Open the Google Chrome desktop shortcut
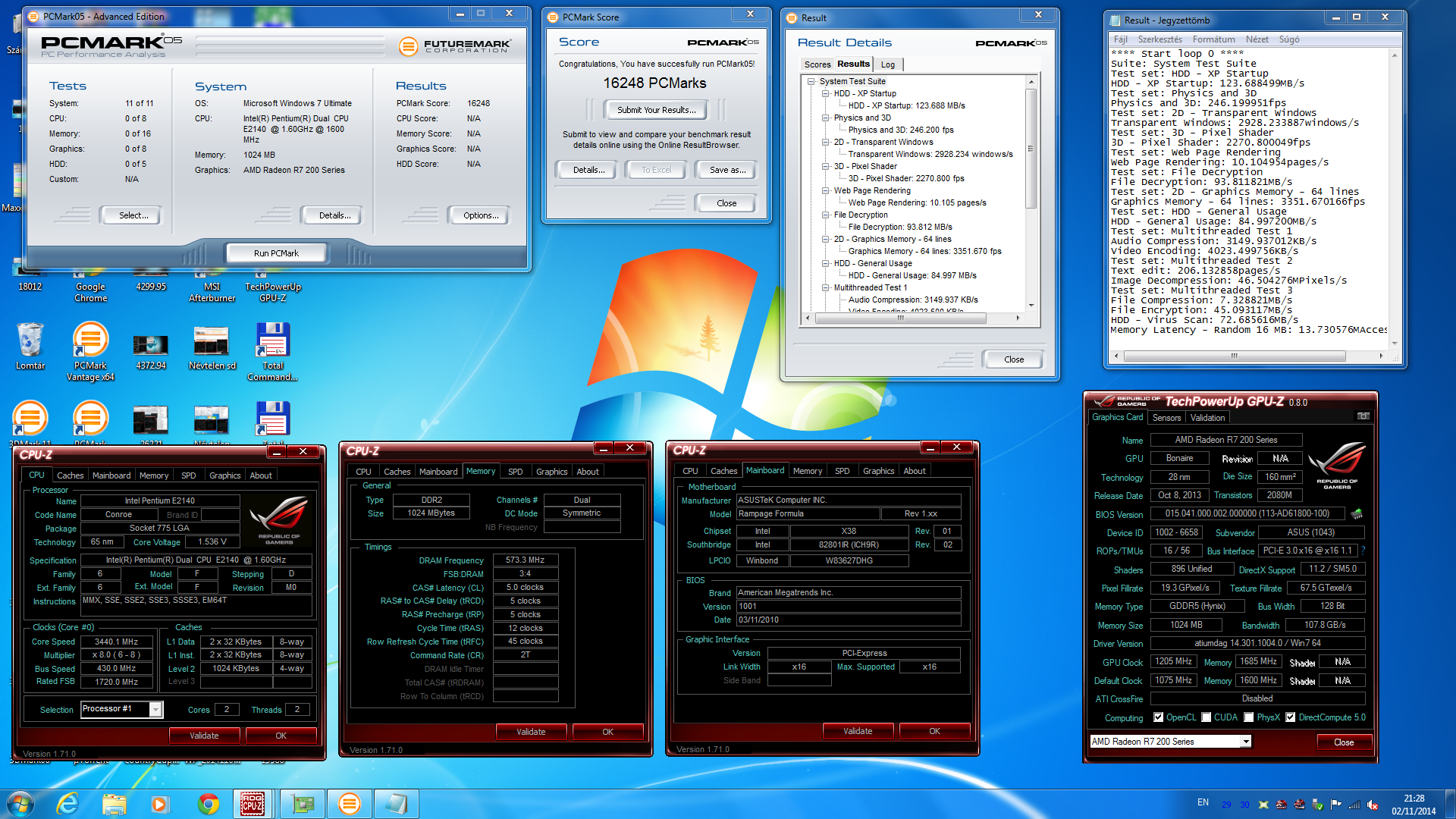This screenshot has height=819, width=1456. pos(90,287)
